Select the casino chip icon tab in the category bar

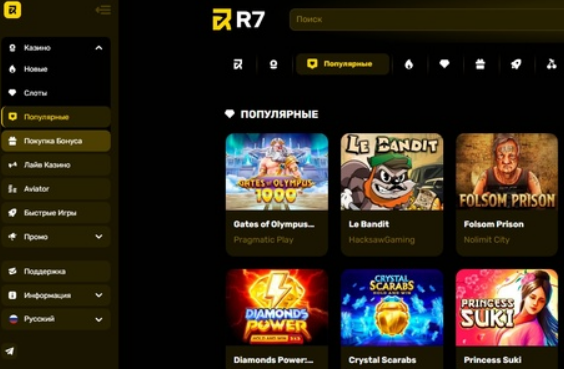pos(273,64)
